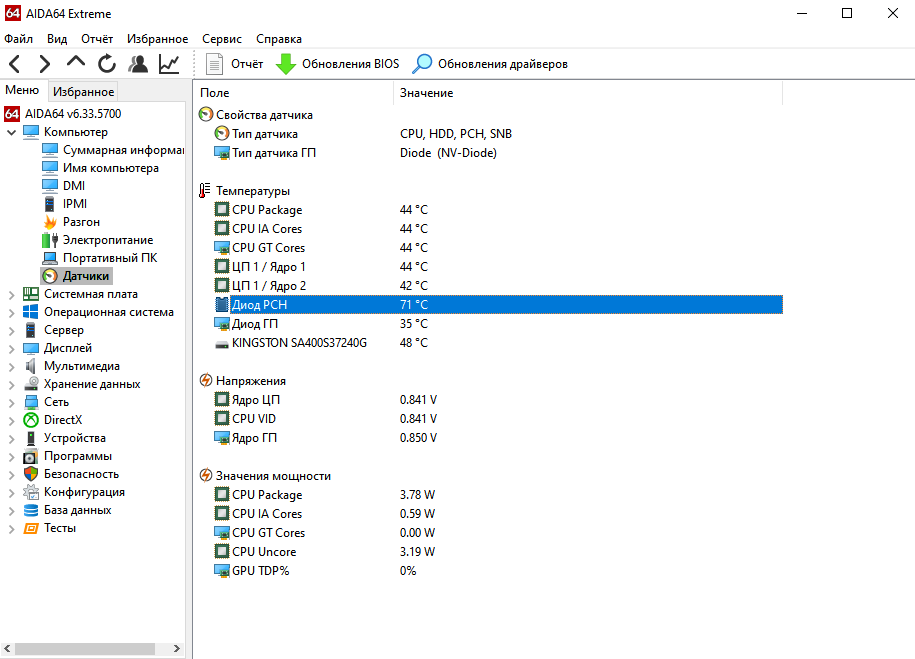
Task: Collapse the Компьютер tree node
Action: click(11, 133)
